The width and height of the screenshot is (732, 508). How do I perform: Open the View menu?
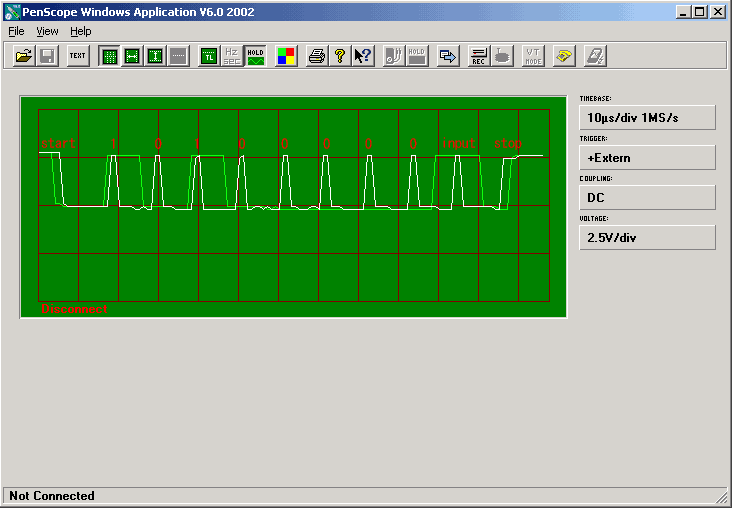pos(47,31)
